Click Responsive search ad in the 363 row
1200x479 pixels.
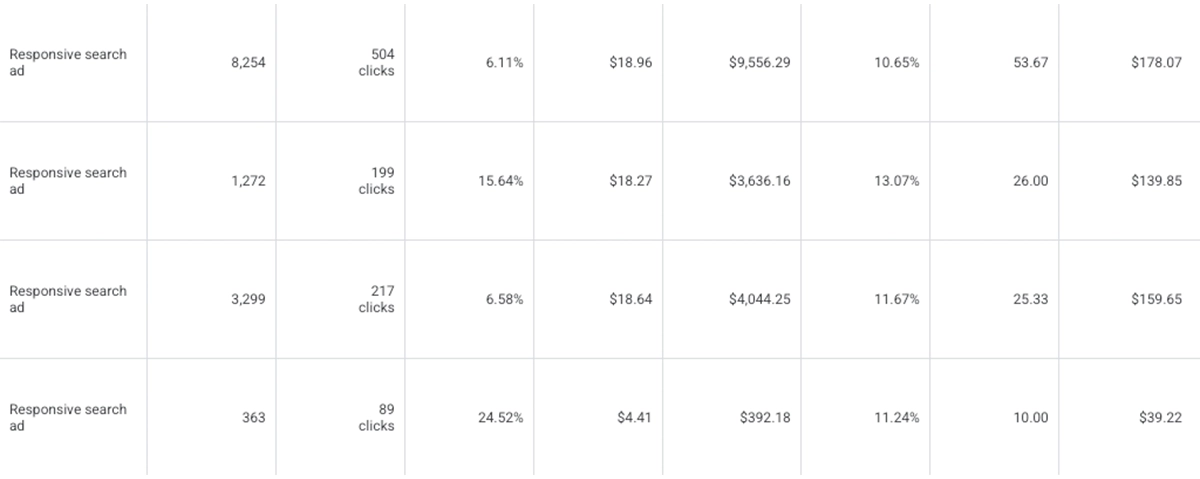[68, 417]
